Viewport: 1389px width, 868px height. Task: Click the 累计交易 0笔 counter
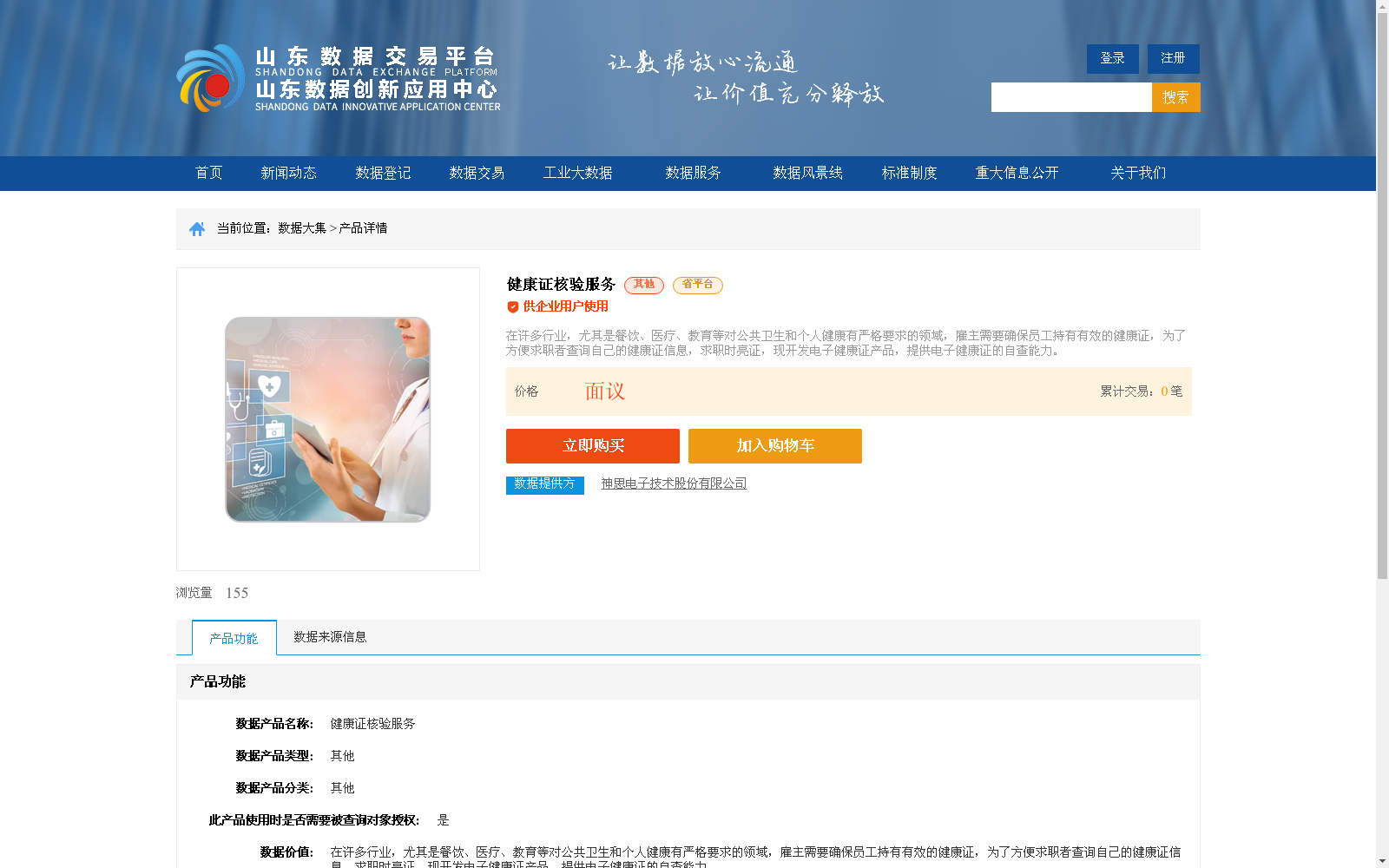click(x=1142, y=391)
